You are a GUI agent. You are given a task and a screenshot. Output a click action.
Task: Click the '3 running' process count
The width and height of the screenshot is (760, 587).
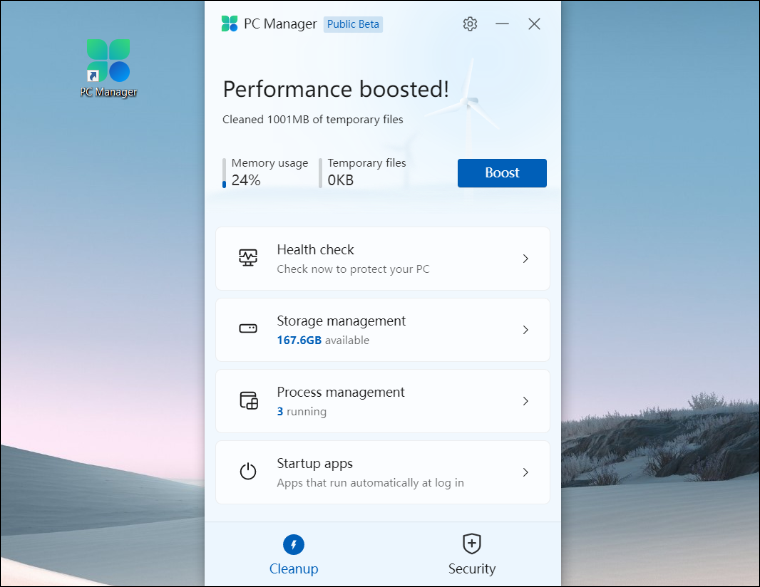click(301, 412)
